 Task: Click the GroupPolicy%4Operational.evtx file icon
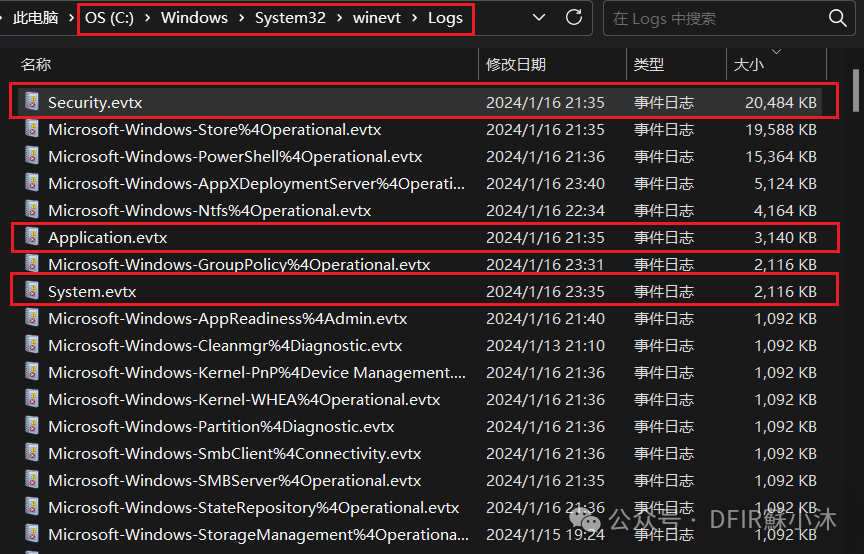click(32, 263)
